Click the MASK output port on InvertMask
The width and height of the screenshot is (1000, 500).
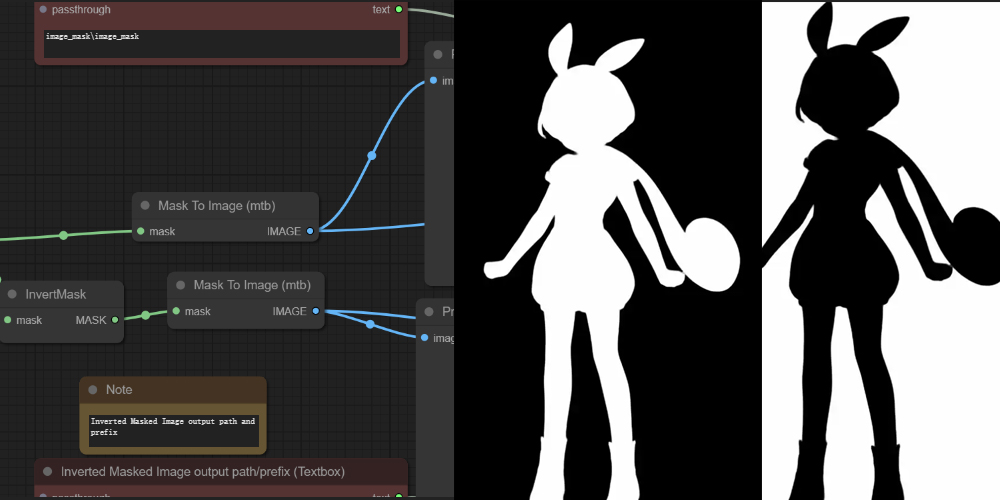(115, 320)
